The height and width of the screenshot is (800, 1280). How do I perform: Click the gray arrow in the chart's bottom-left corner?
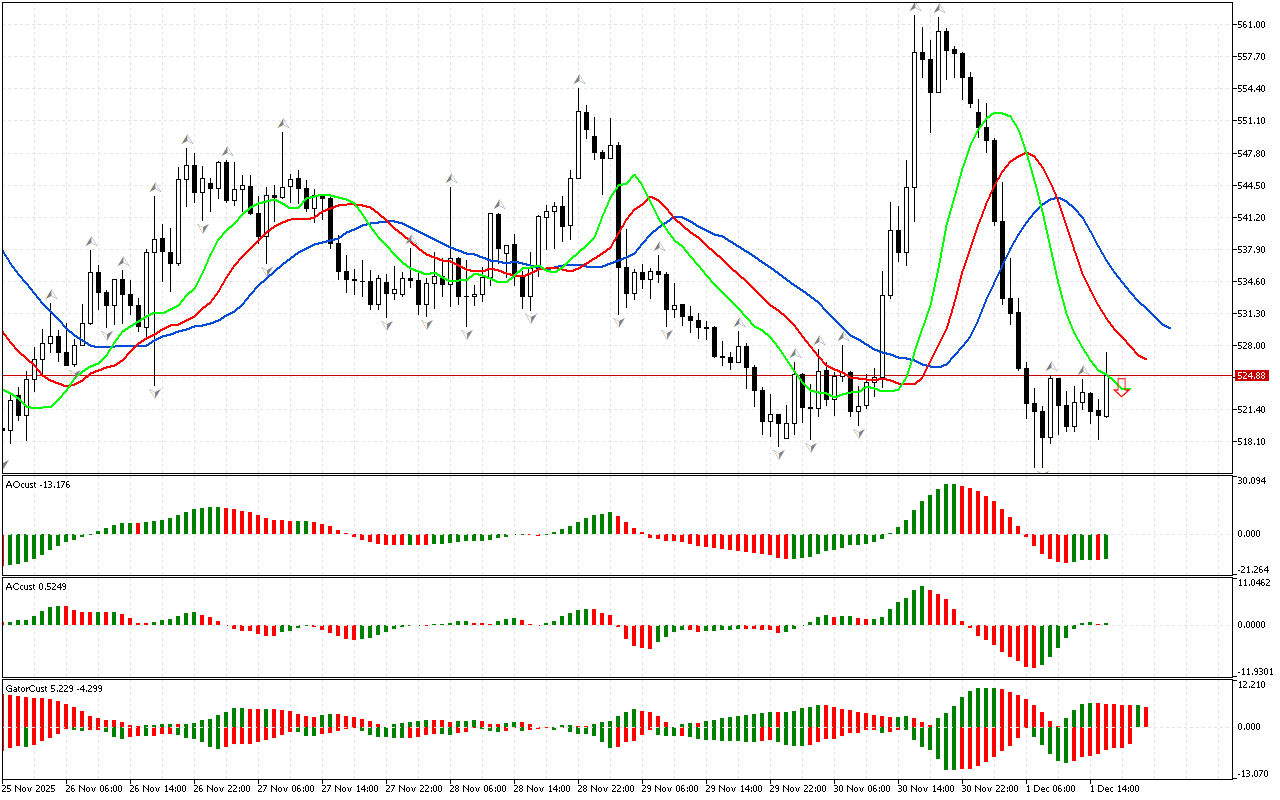(x=5, y=466)
